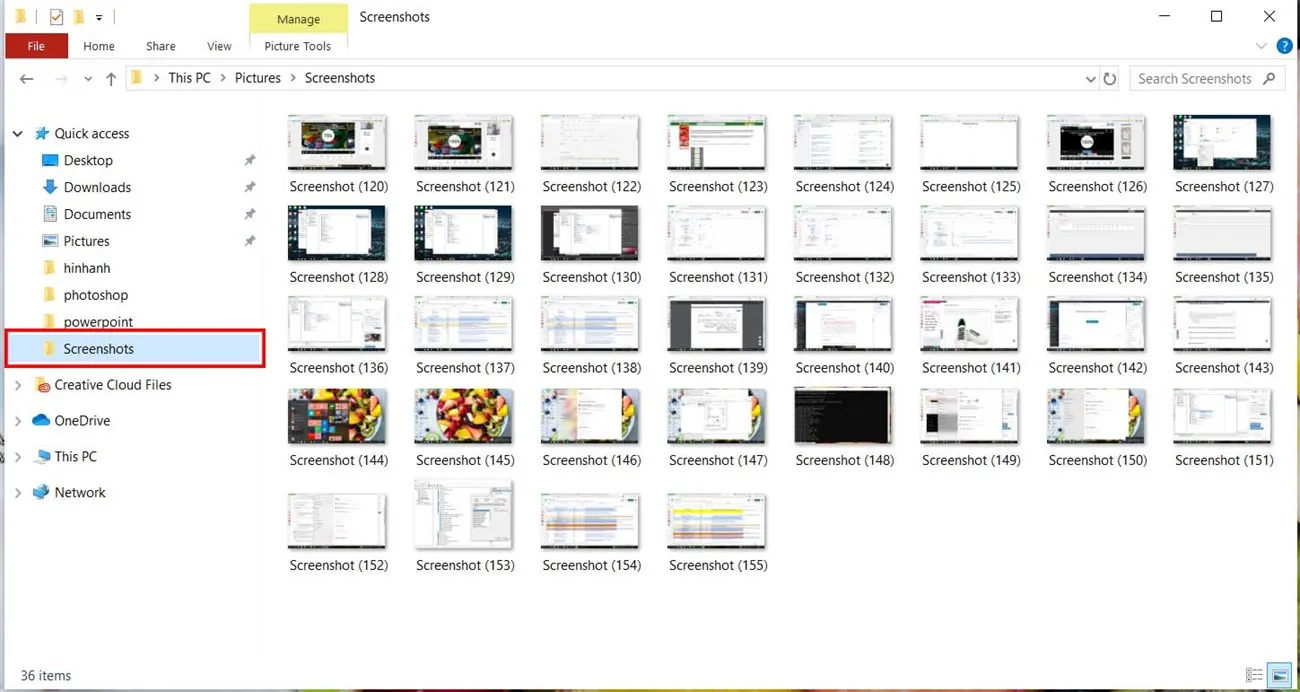Click This PC in the breadcrumb path
The height and width of the screenshot is (692, 1300).
coord(189,78)
